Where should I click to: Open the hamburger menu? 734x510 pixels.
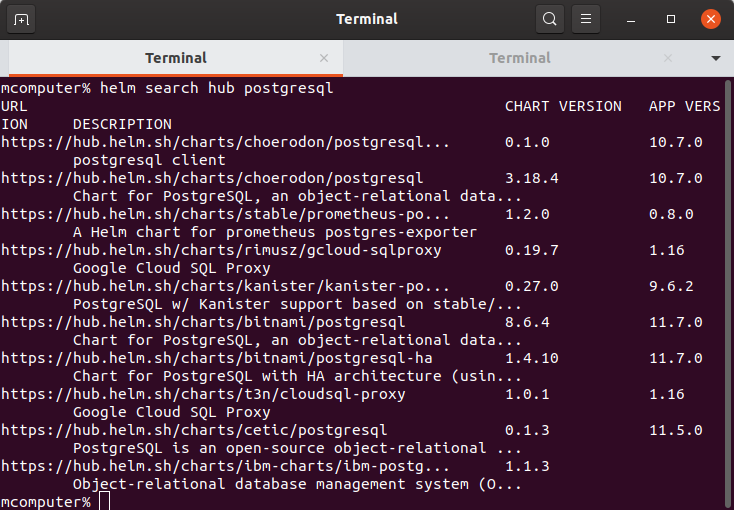tap(586, 19)
